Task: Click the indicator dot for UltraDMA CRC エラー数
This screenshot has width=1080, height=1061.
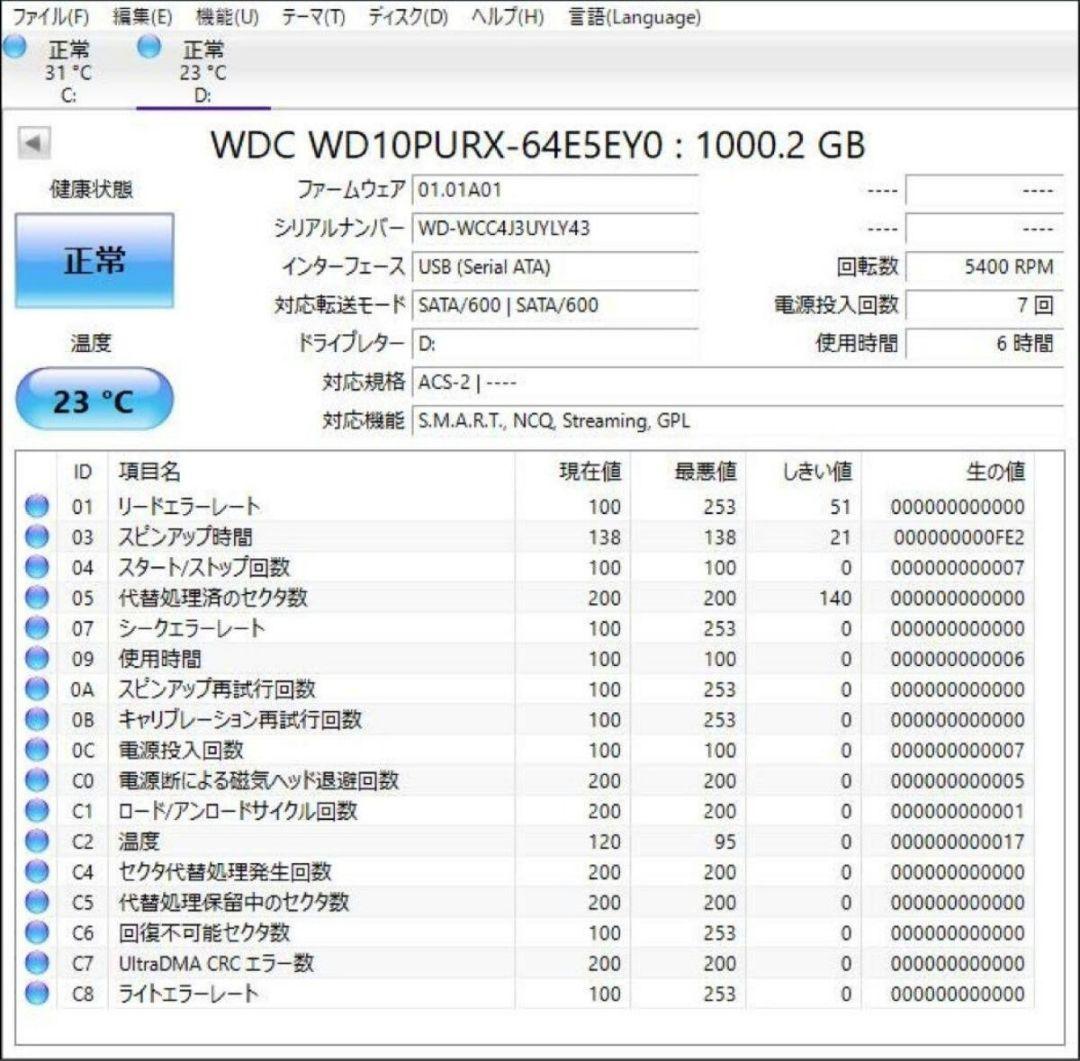Action: point(36,963)
